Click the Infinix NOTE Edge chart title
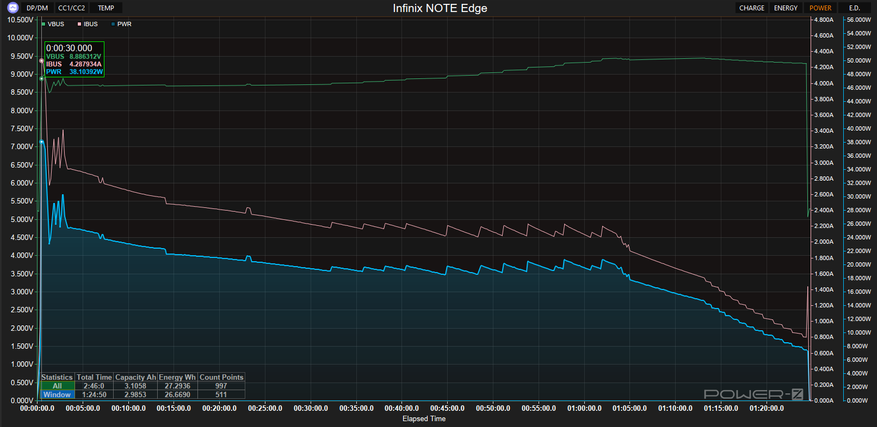This screenshot has height=427, width=877. coord(438,8)
